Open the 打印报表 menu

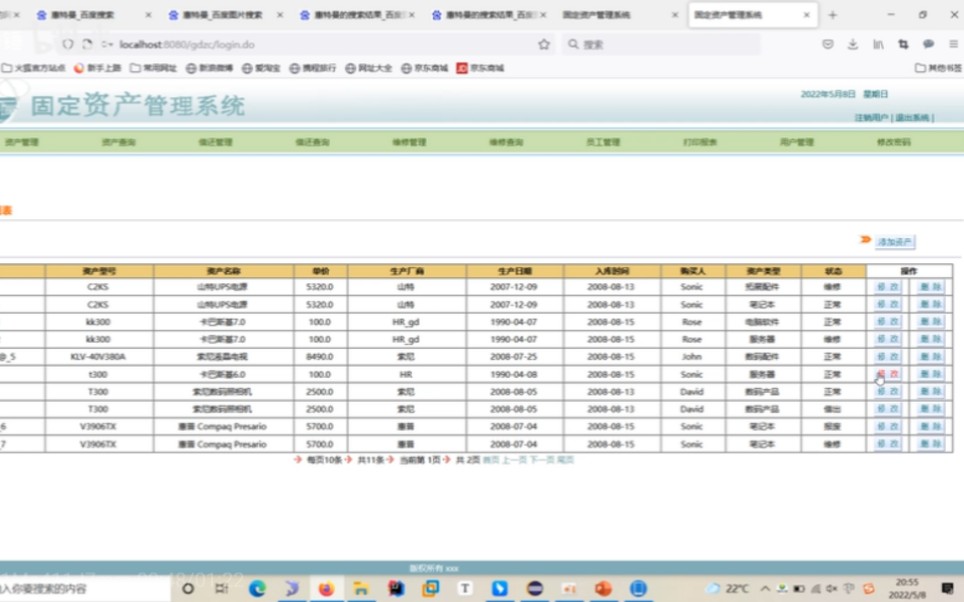click(702, 141)
